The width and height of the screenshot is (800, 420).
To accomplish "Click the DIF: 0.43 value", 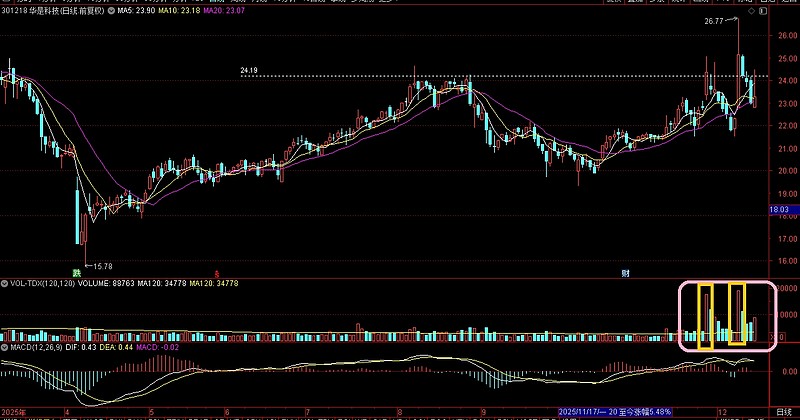I will click(81, 348).
